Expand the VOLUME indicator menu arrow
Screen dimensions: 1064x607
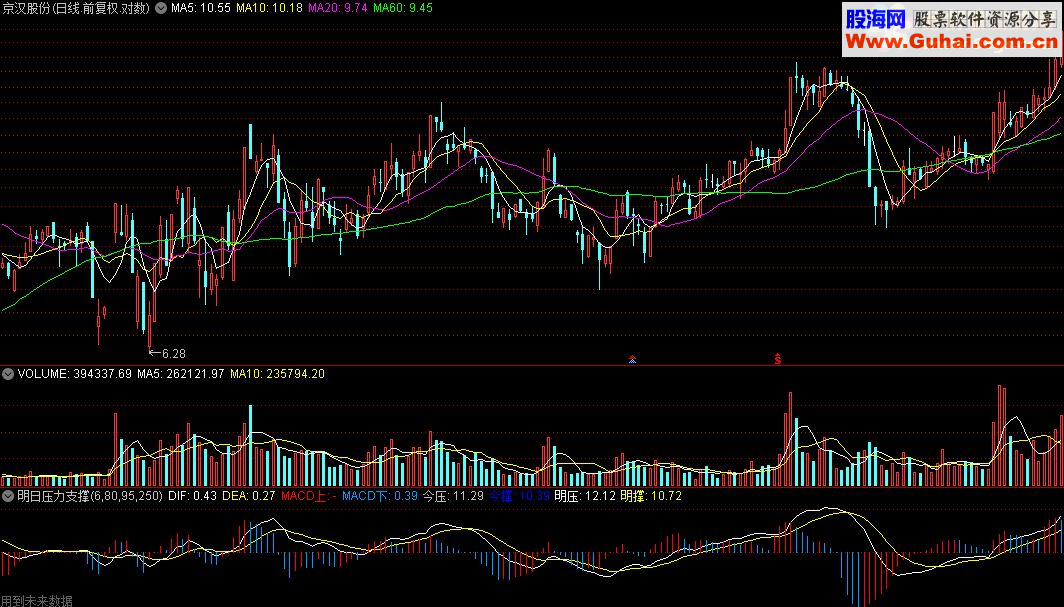(x=8, y=374)
